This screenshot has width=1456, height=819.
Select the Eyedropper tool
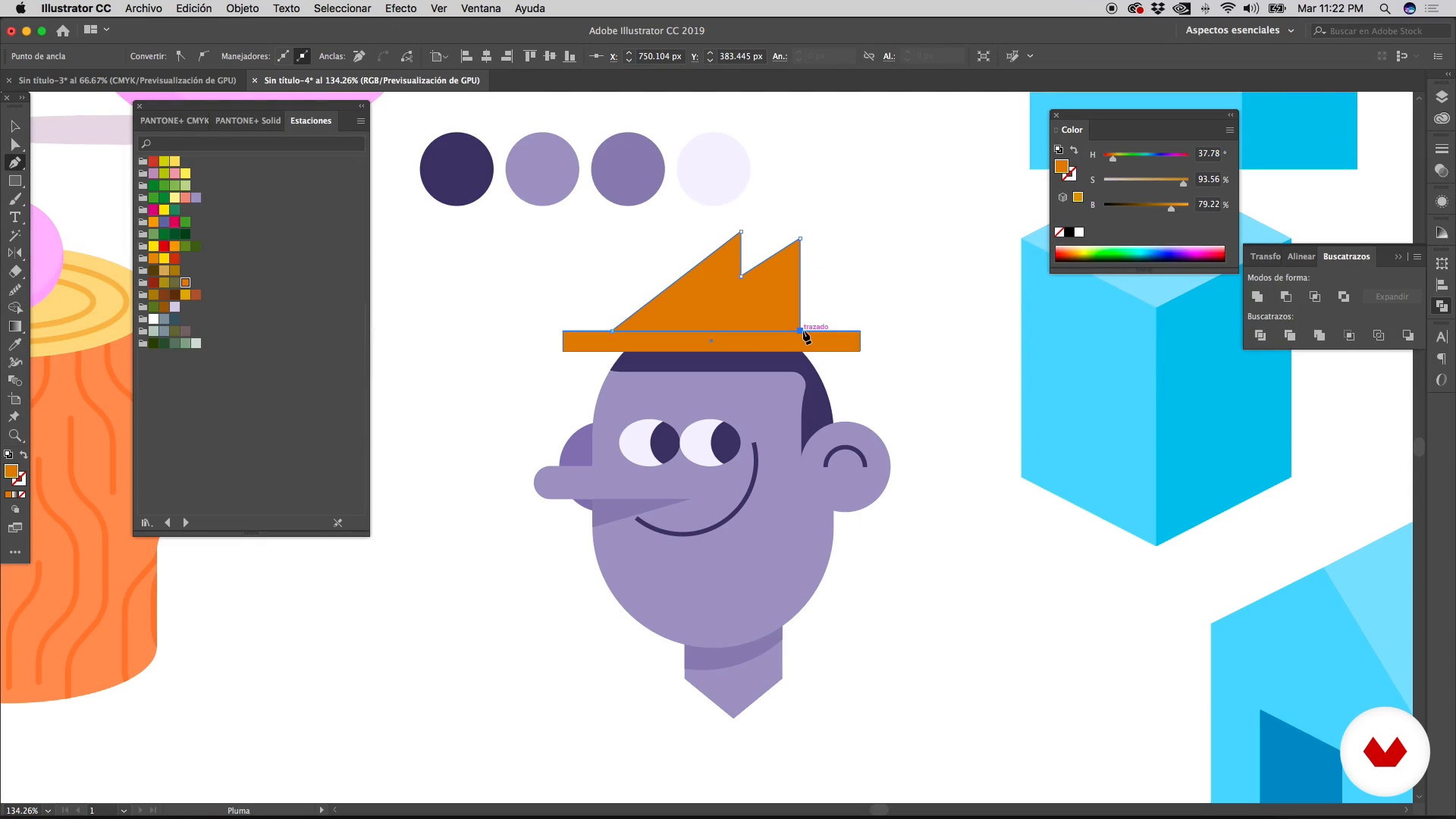(x=14, y=344)
